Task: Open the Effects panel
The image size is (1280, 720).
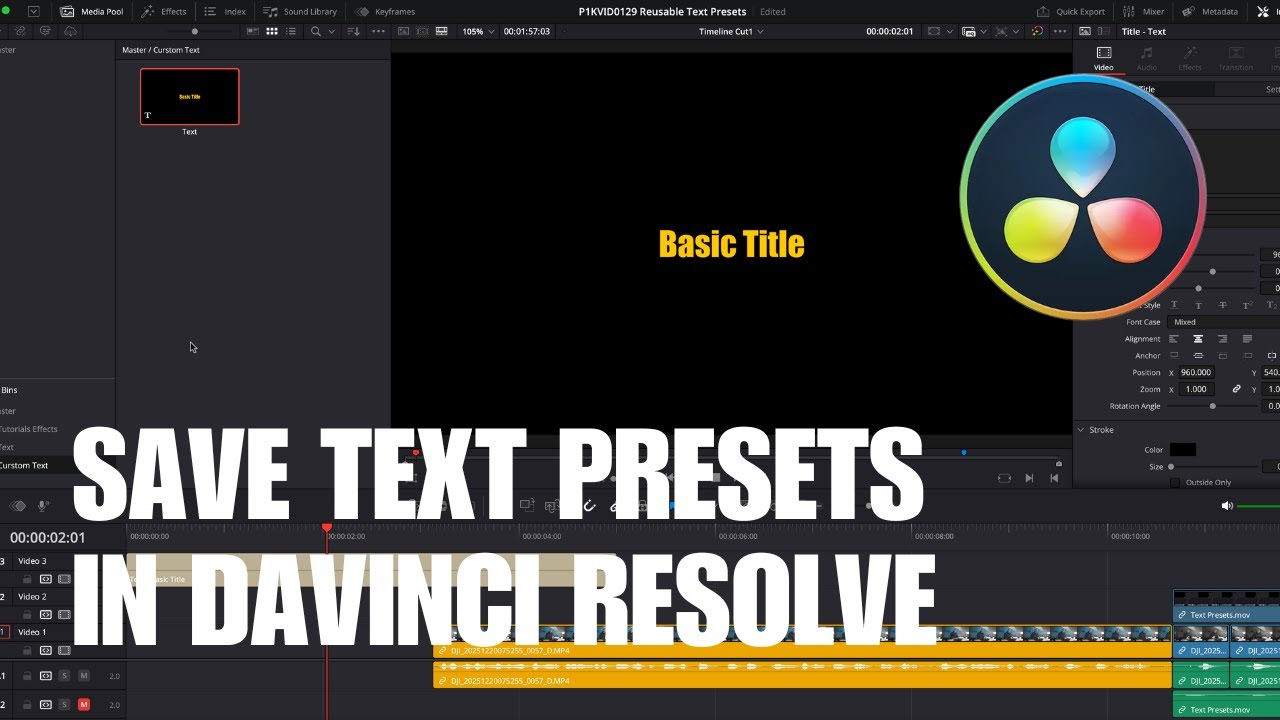Action: click(x=164, y=12)
